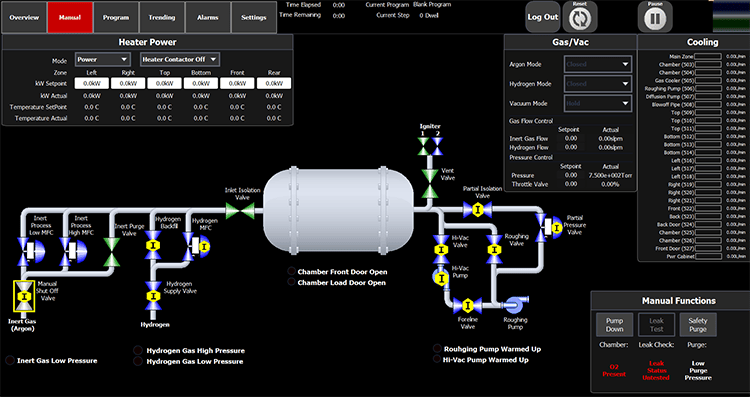
Task: Click the Front zone kW Setpoint field
Action: [237, 83]
